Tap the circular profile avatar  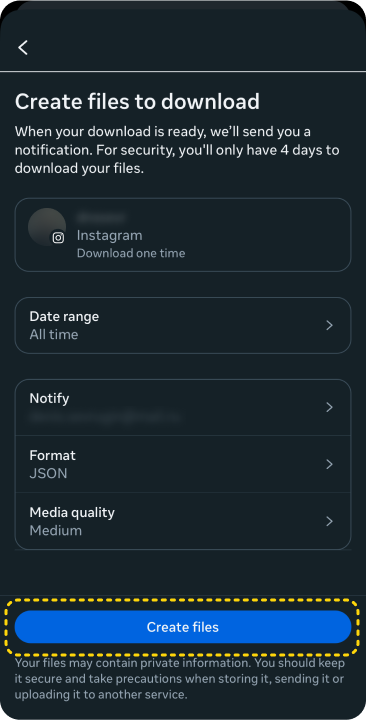click(x=47, y=227)
